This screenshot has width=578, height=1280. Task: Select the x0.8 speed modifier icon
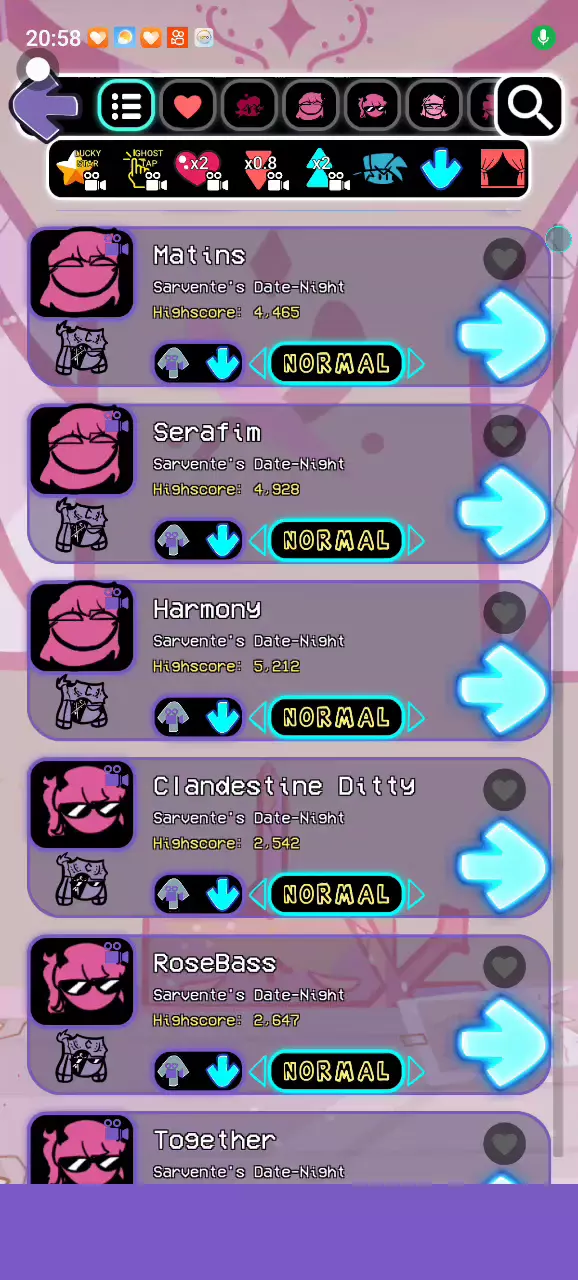pyautogui.click(x=262, y=170)
